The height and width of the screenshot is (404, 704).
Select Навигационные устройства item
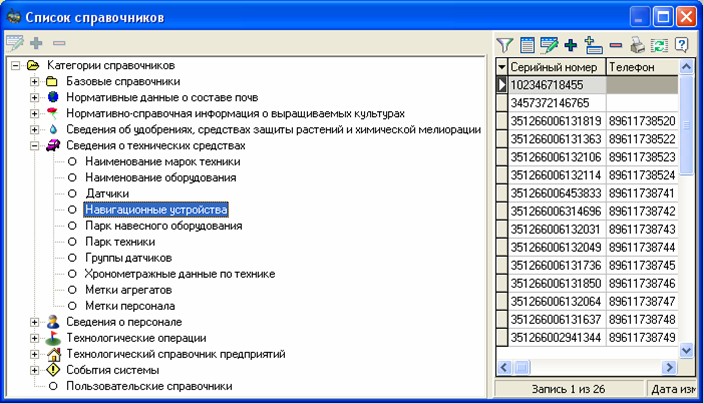click(156, 210)
